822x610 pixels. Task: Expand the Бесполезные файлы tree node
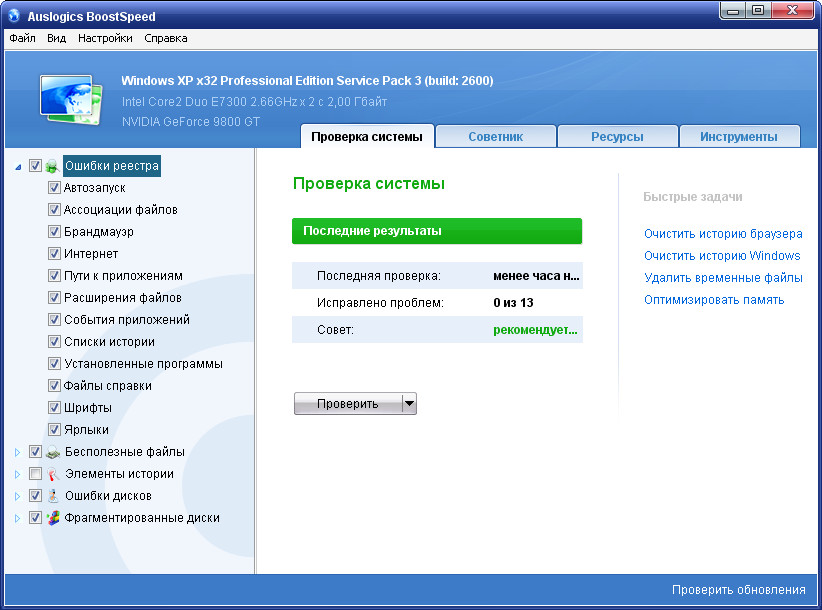click(17, 452)
